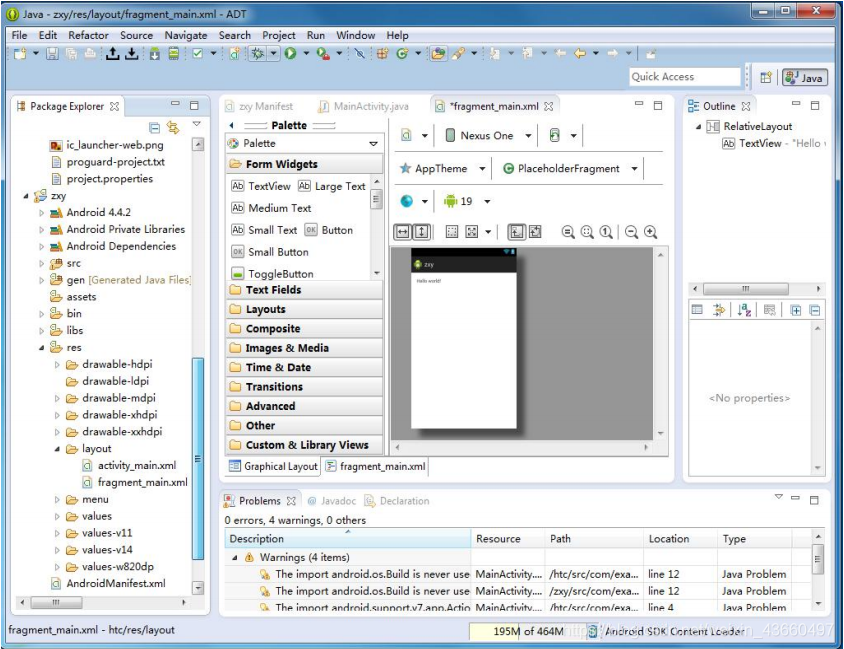Toggle the show margins dotted-square button
The image size is (844, 649).
[x=452, y=232]
